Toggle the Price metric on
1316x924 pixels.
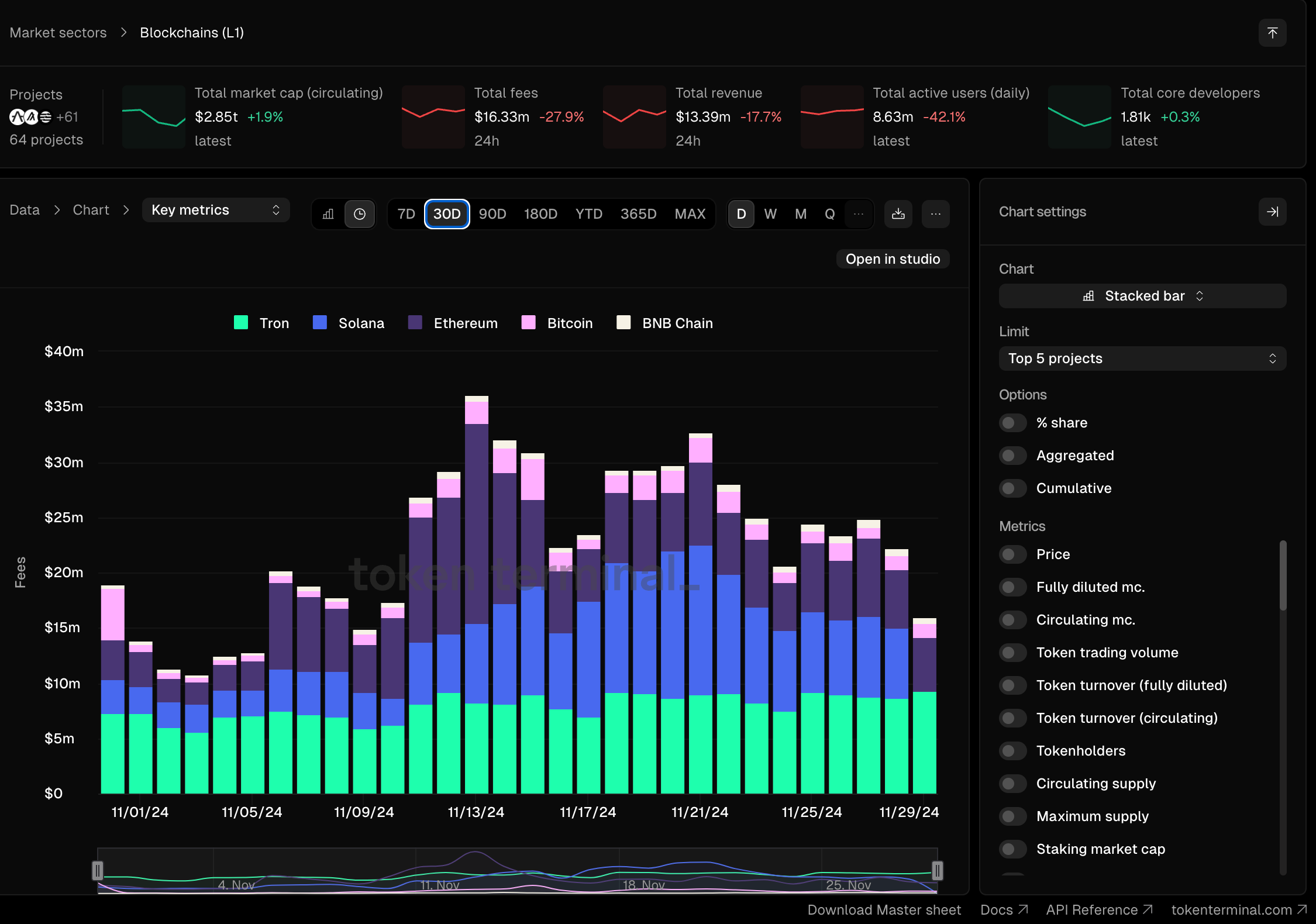click(1012, 554)
